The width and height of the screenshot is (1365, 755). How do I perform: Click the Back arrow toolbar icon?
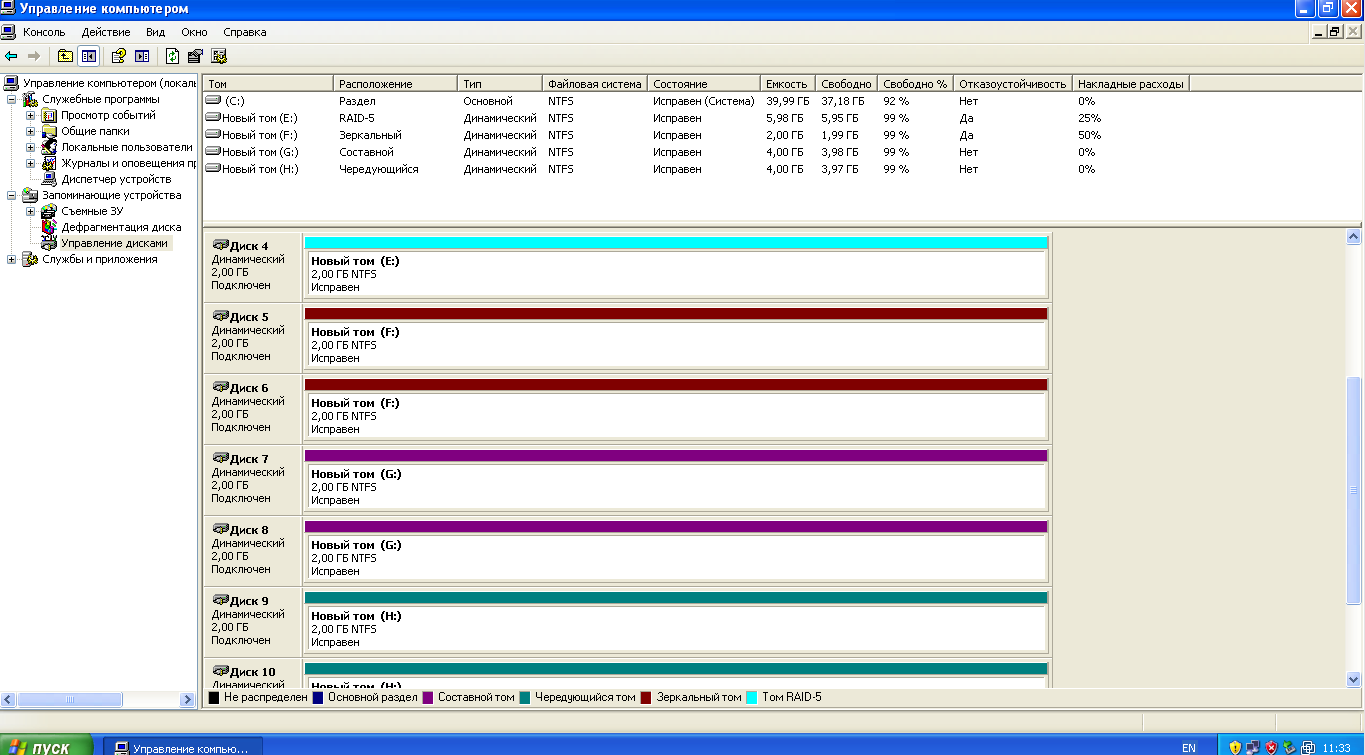pyautogui.click(x=11, y=56)
